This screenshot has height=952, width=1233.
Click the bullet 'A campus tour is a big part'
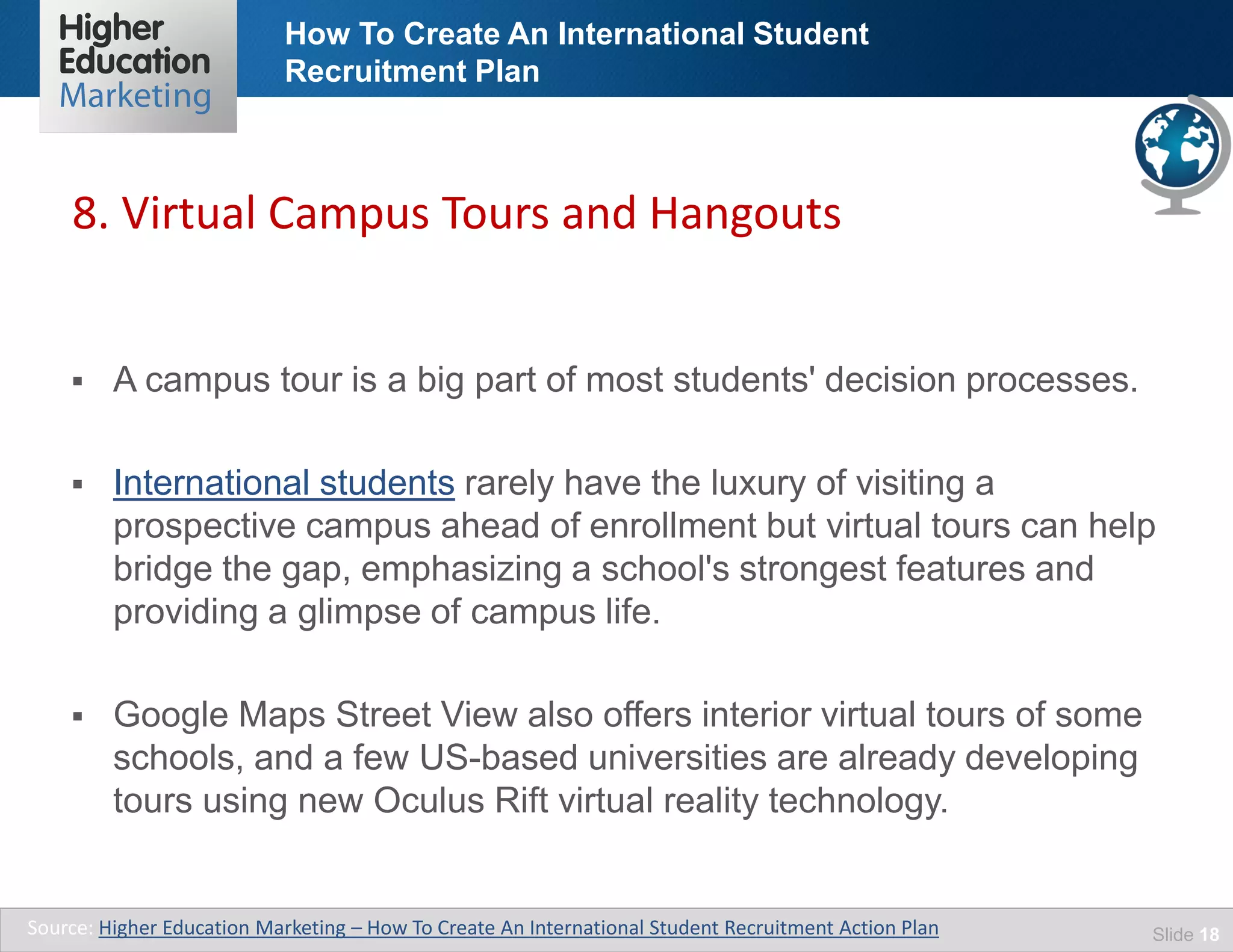(626, 380)
